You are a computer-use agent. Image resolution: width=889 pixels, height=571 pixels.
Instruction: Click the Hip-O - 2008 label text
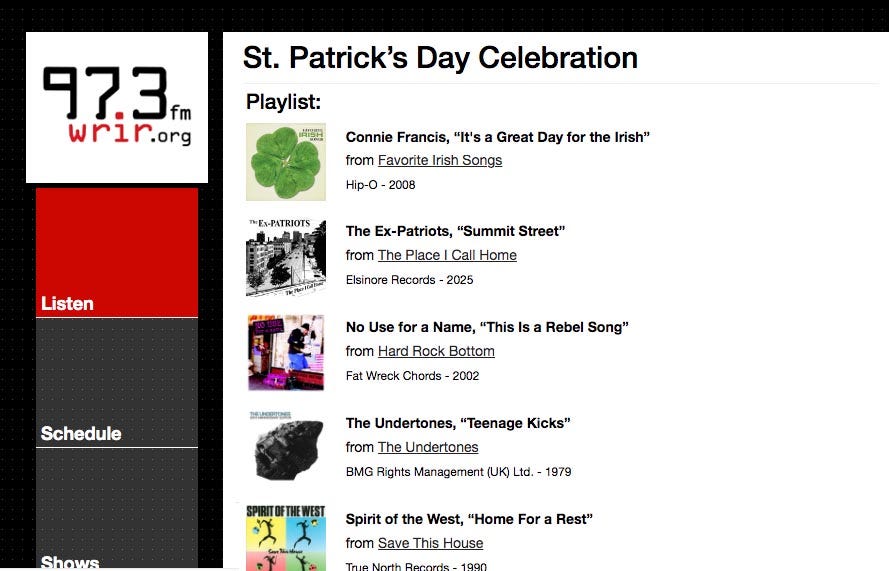380,185
